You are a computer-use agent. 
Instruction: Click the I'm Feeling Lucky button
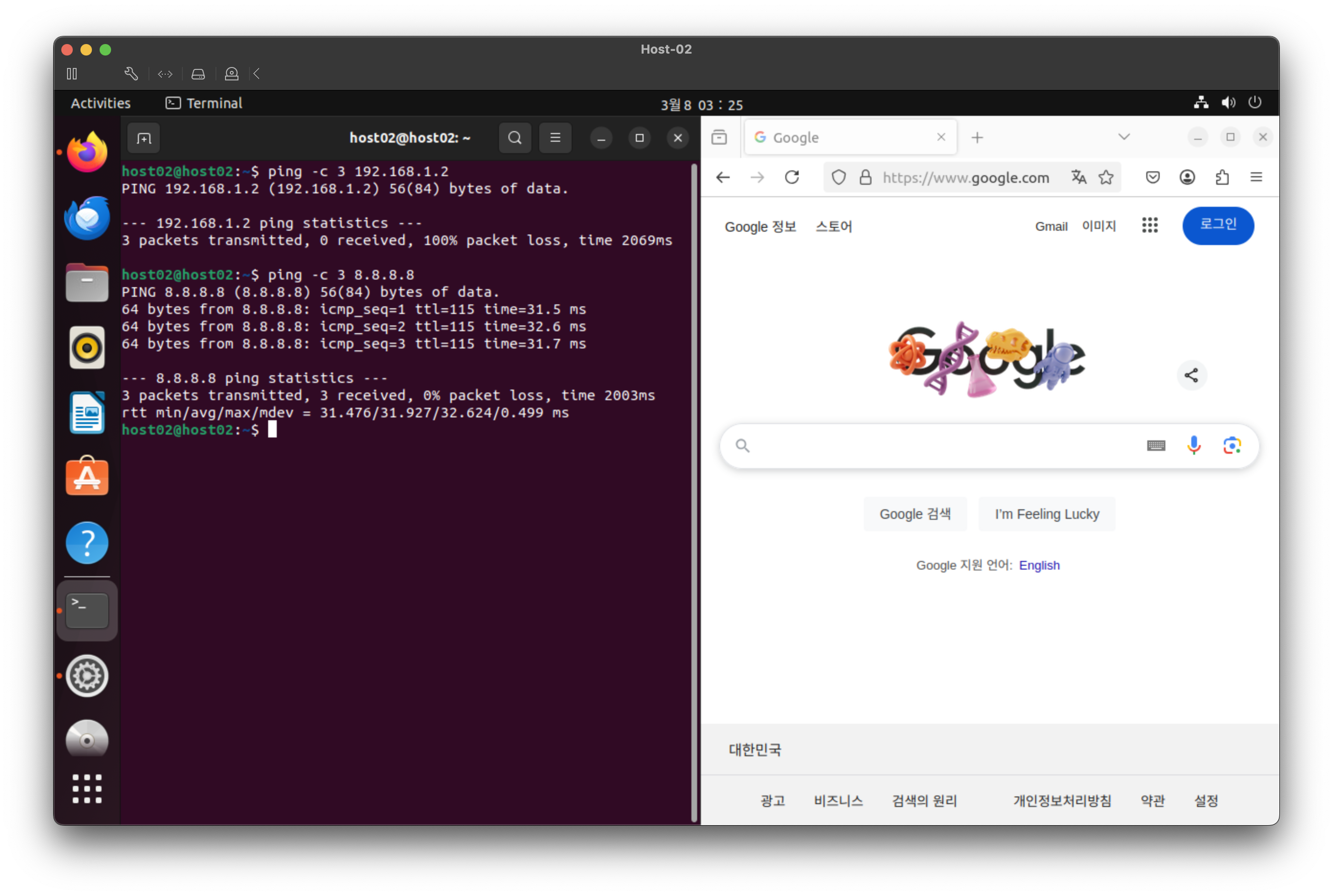(x=1047, y=514)
